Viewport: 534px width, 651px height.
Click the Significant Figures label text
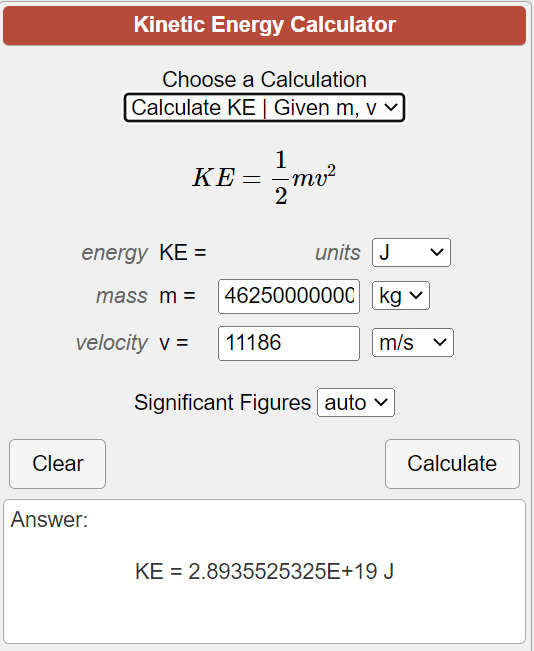pyautogui.click(x=223, y=403)
